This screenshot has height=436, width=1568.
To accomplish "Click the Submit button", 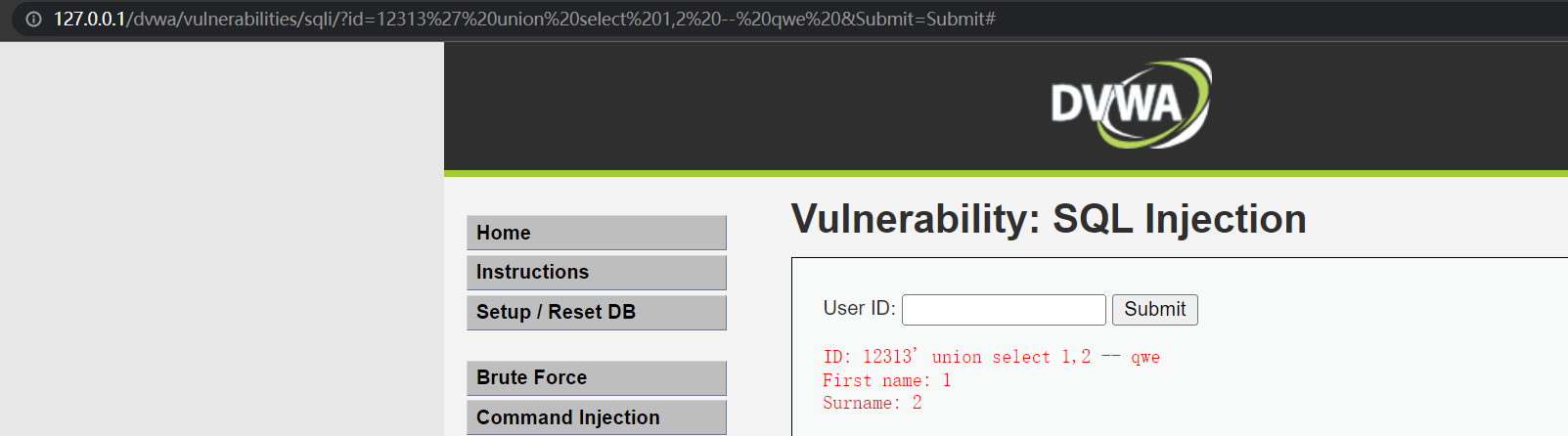I will point(1154,309).
